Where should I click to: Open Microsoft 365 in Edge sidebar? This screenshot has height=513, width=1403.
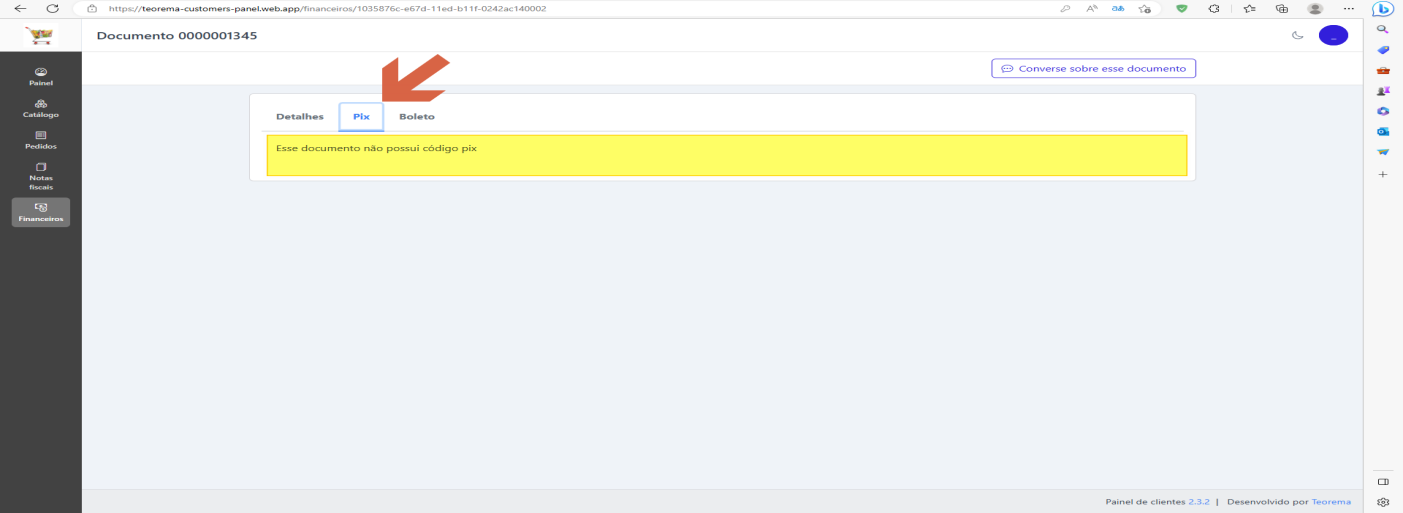click(1383, 111)
